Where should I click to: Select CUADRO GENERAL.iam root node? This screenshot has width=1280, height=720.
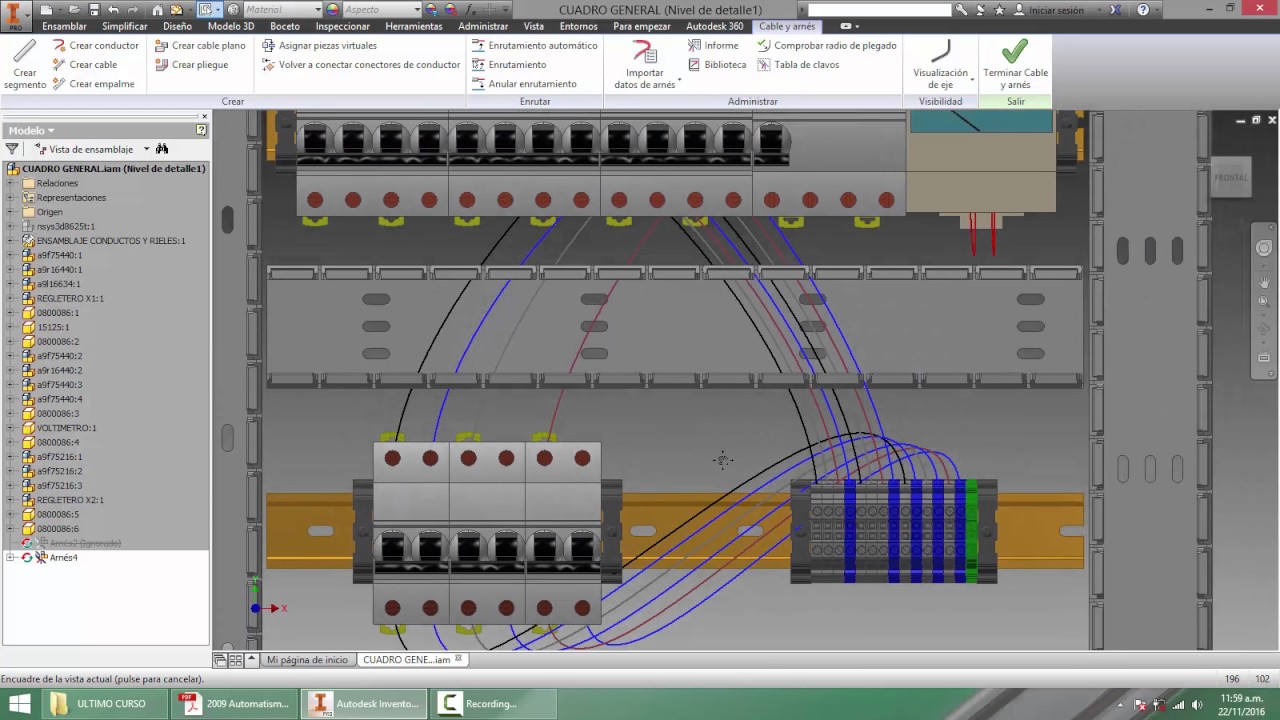113,169
